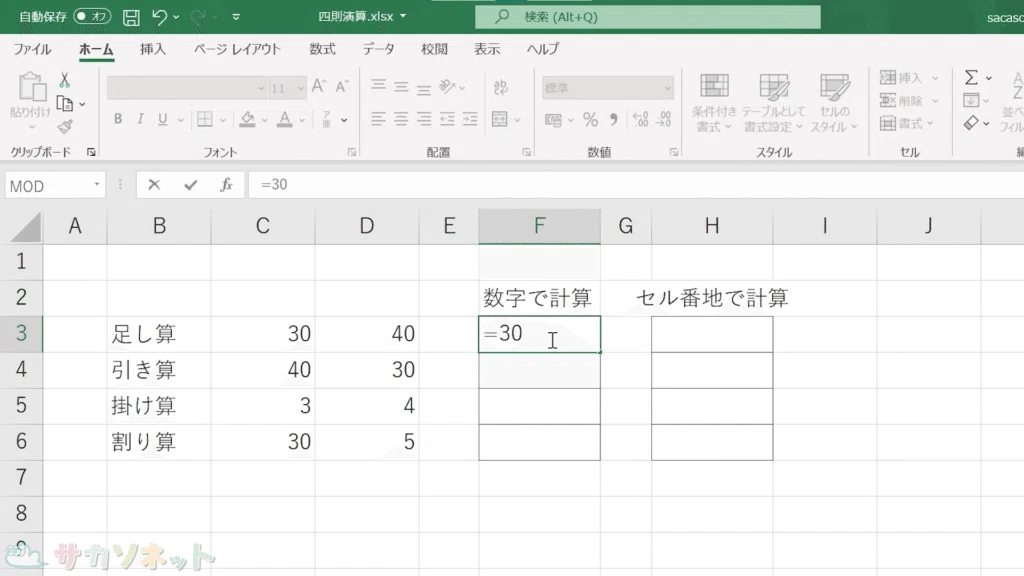Click the Increase Indent icon
The image size is (1024, 576).
470,119
